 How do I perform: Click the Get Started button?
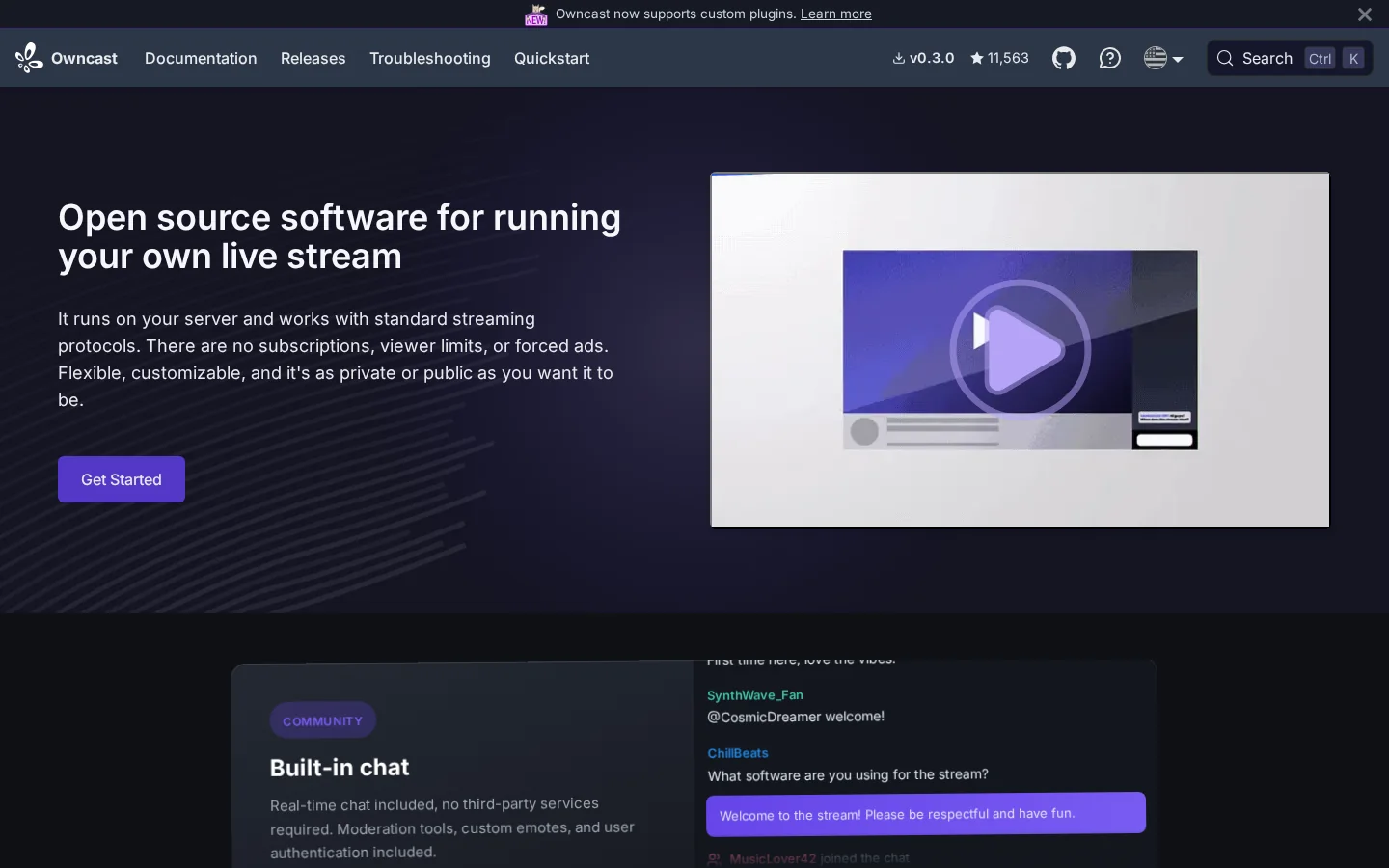pos(122,479)
